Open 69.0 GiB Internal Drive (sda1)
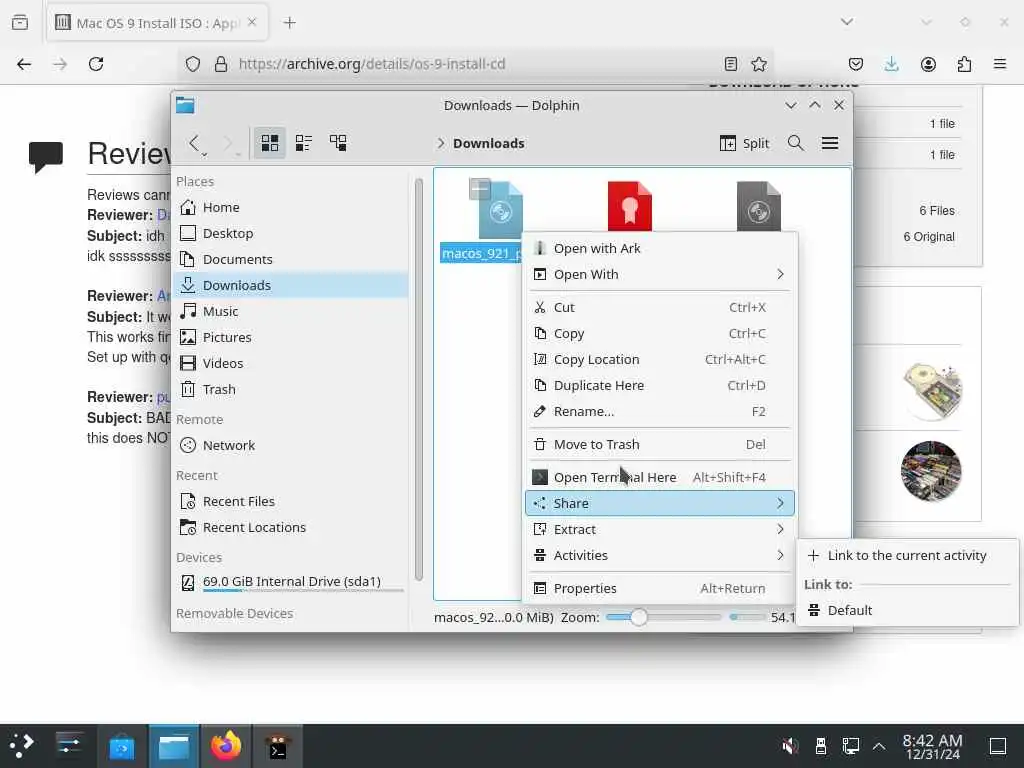Screen dimensions: 1024x768 [x=291, y=582]
